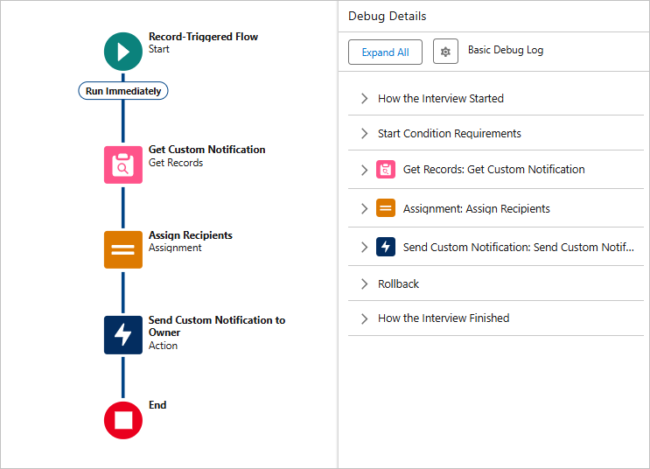This screenshot has height=469, width=650.
Task: Click the Run Immediately path label
Action: [x=123, y=90]
